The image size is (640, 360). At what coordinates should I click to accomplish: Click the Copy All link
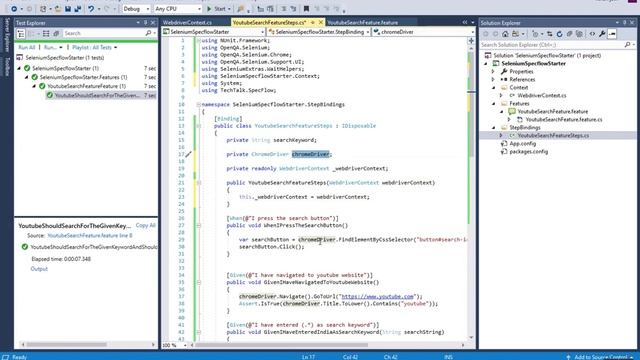(x=145, y=225)
